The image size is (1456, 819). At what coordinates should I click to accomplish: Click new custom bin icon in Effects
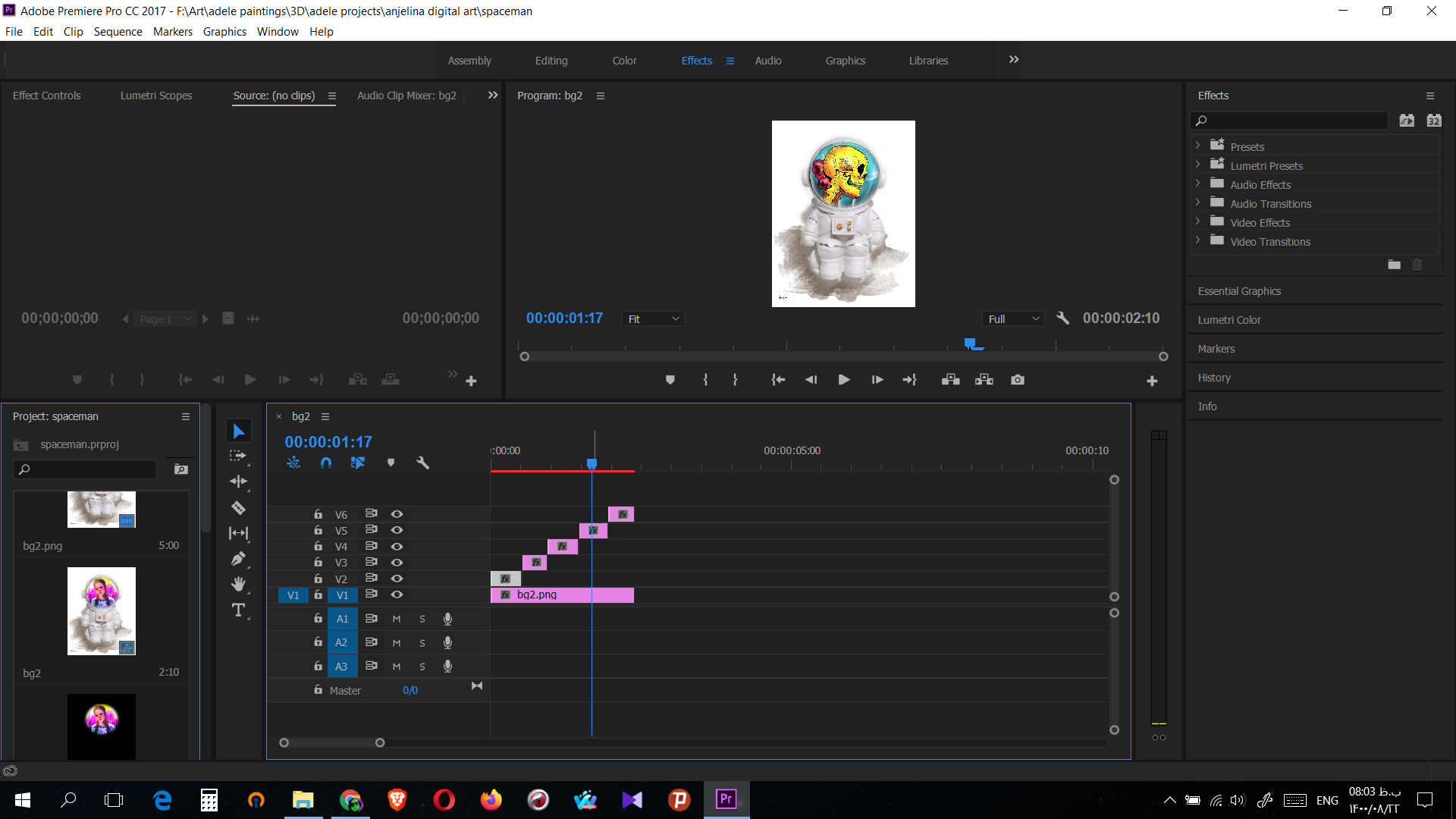[1394, 265]
